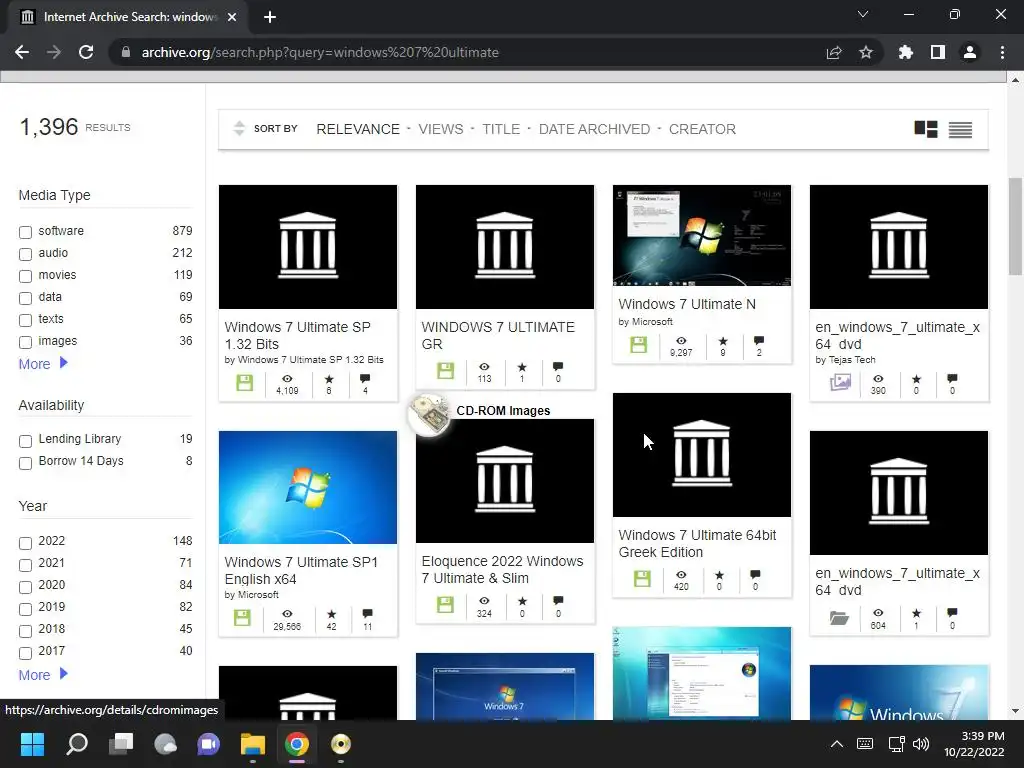Enable the Lending Library availability filter
Image resolution: width=1024 pixels, height=768 pixels.
25,441
